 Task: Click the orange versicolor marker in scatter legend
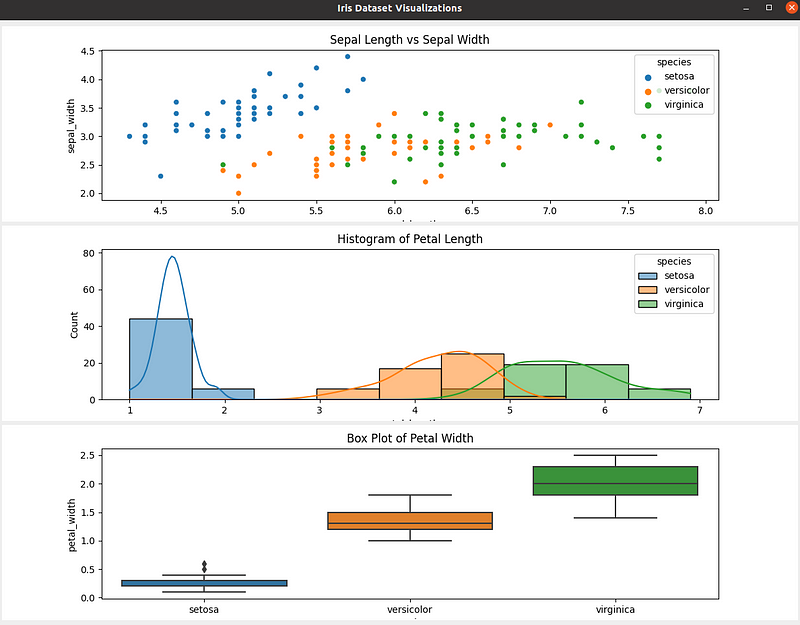648,92
